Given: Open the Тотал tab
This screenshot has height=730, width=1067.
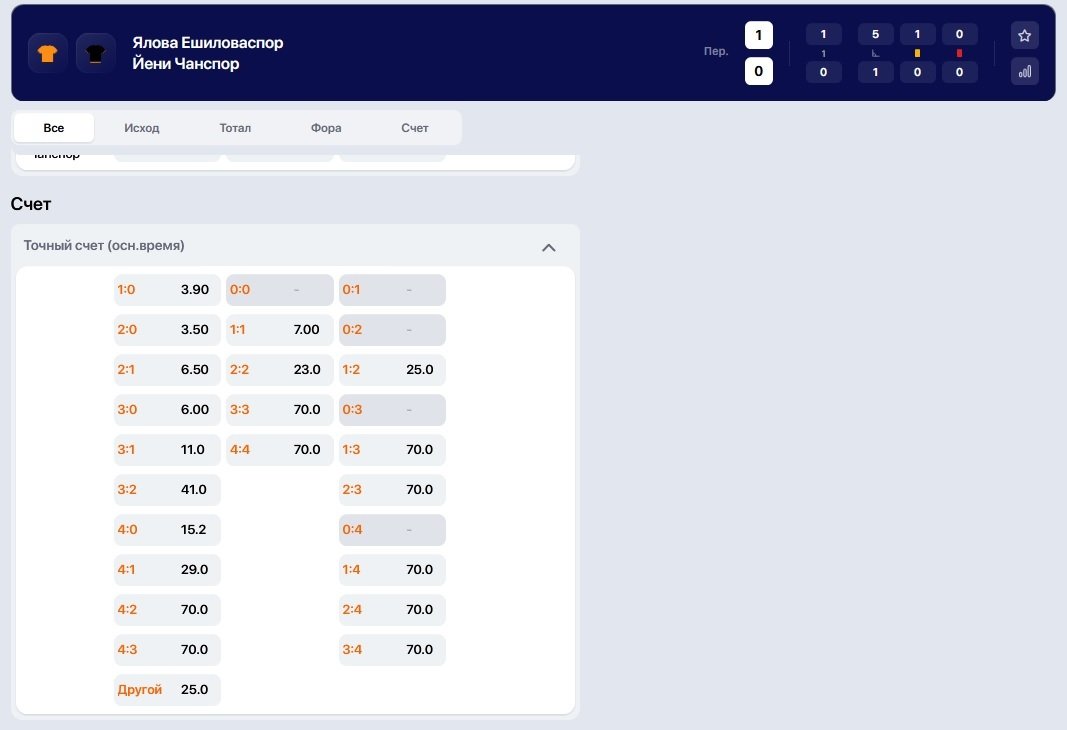Looking at the screenshot, I should tap(235, 128).
